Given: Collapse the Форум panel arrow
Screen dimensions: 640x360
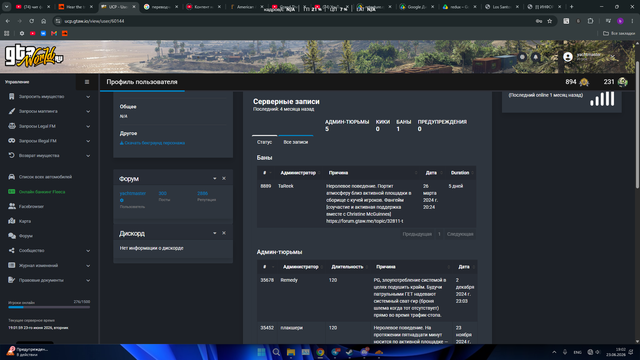Looking at the screenshot, I should [215, 178].
